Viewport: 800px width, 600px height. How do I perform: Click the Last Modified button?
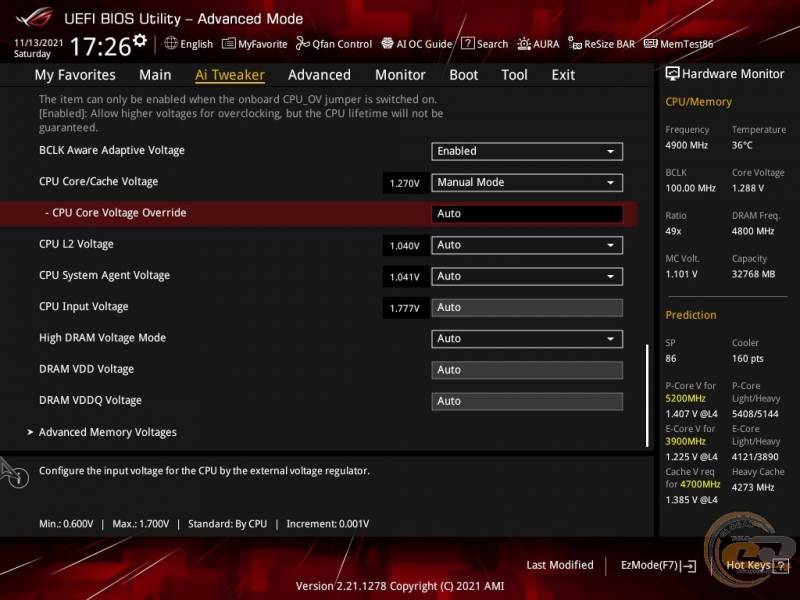click(560, 565)
